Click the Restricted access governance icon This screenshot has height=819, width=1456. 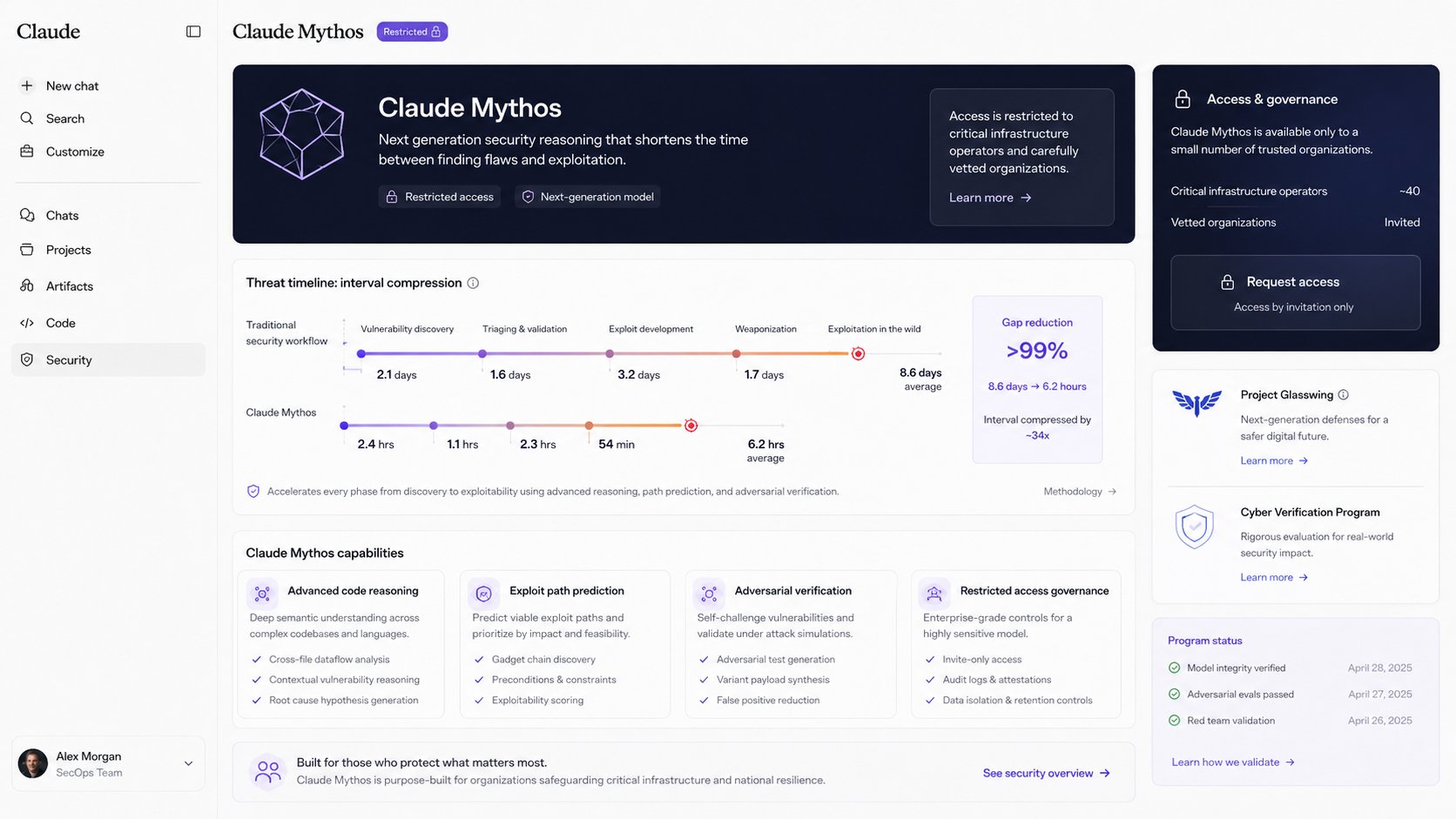tap(934, 594)
